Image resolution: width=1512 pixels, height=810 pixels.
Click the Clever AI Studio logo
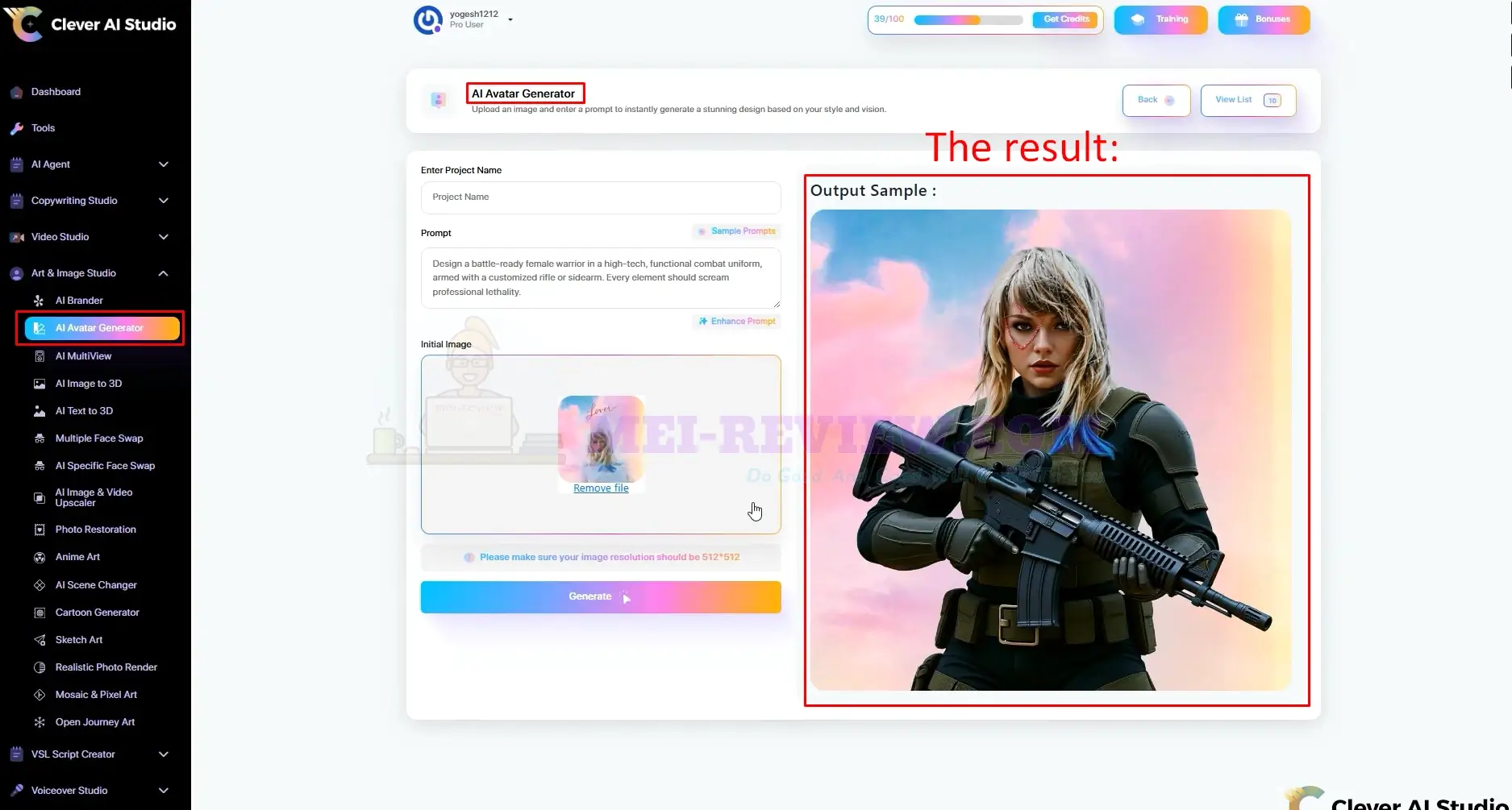pos(90,24)
